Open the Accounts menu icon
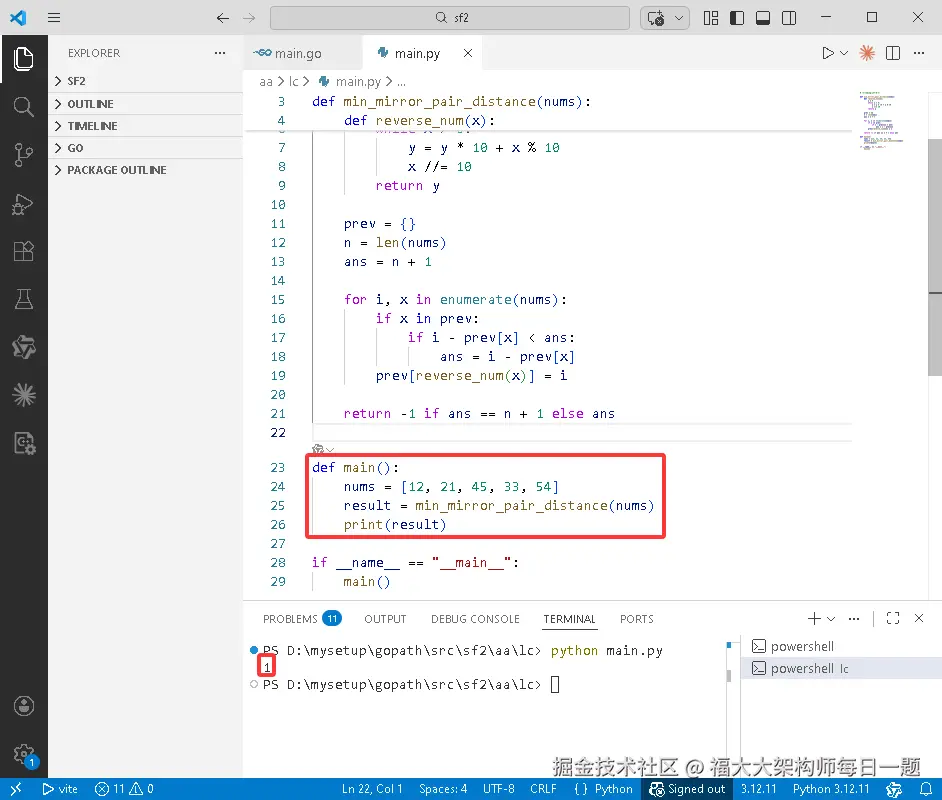 point(23,706)
